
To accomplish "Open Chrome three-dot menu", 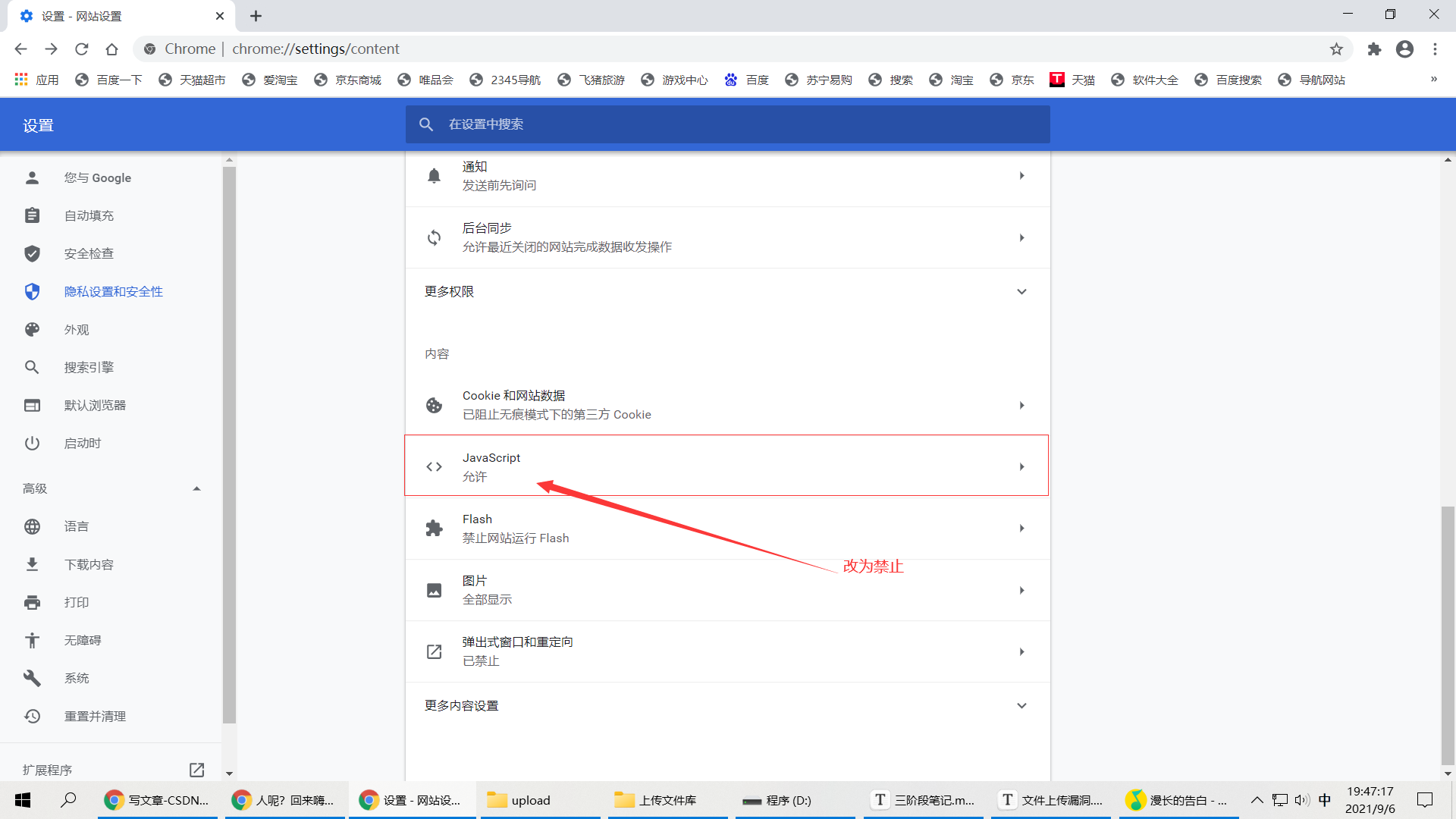I will coord(1435,49).
